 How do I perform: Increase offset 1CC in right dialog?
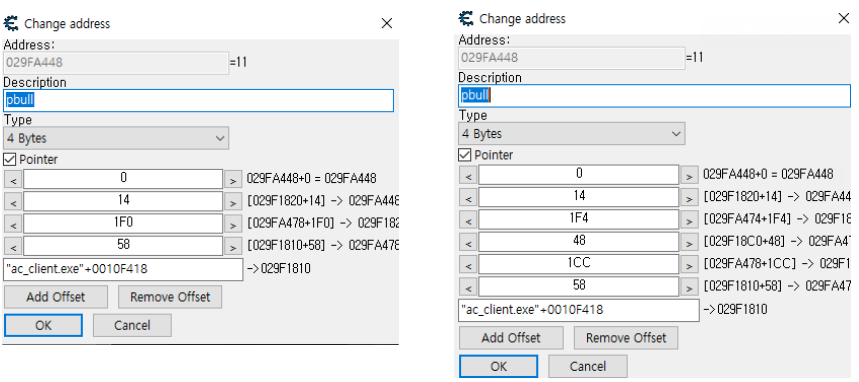tap(689, 264)
